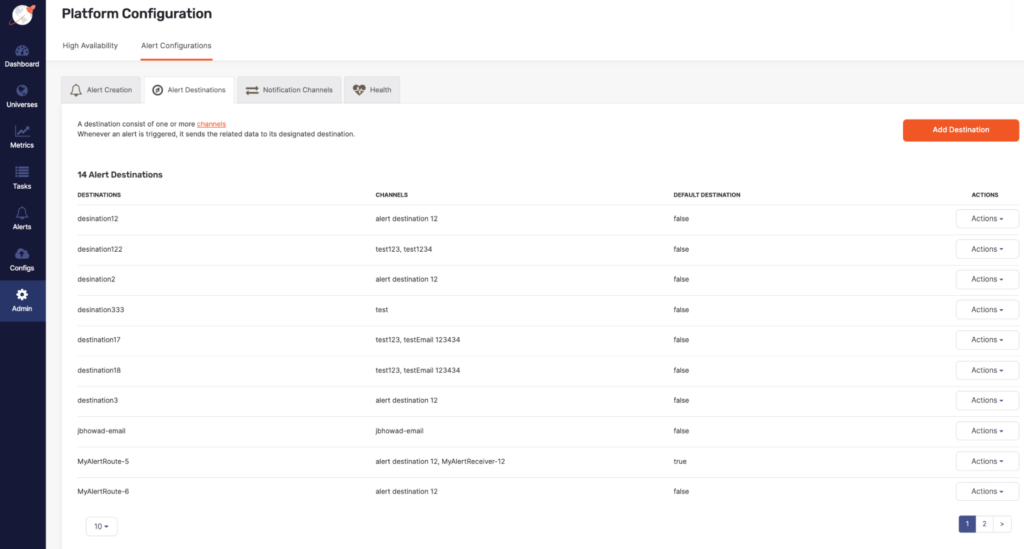1024x549 pixels.
Task: Click the '14 Alert Destinations' heading
Action: [x=120, y=175]
